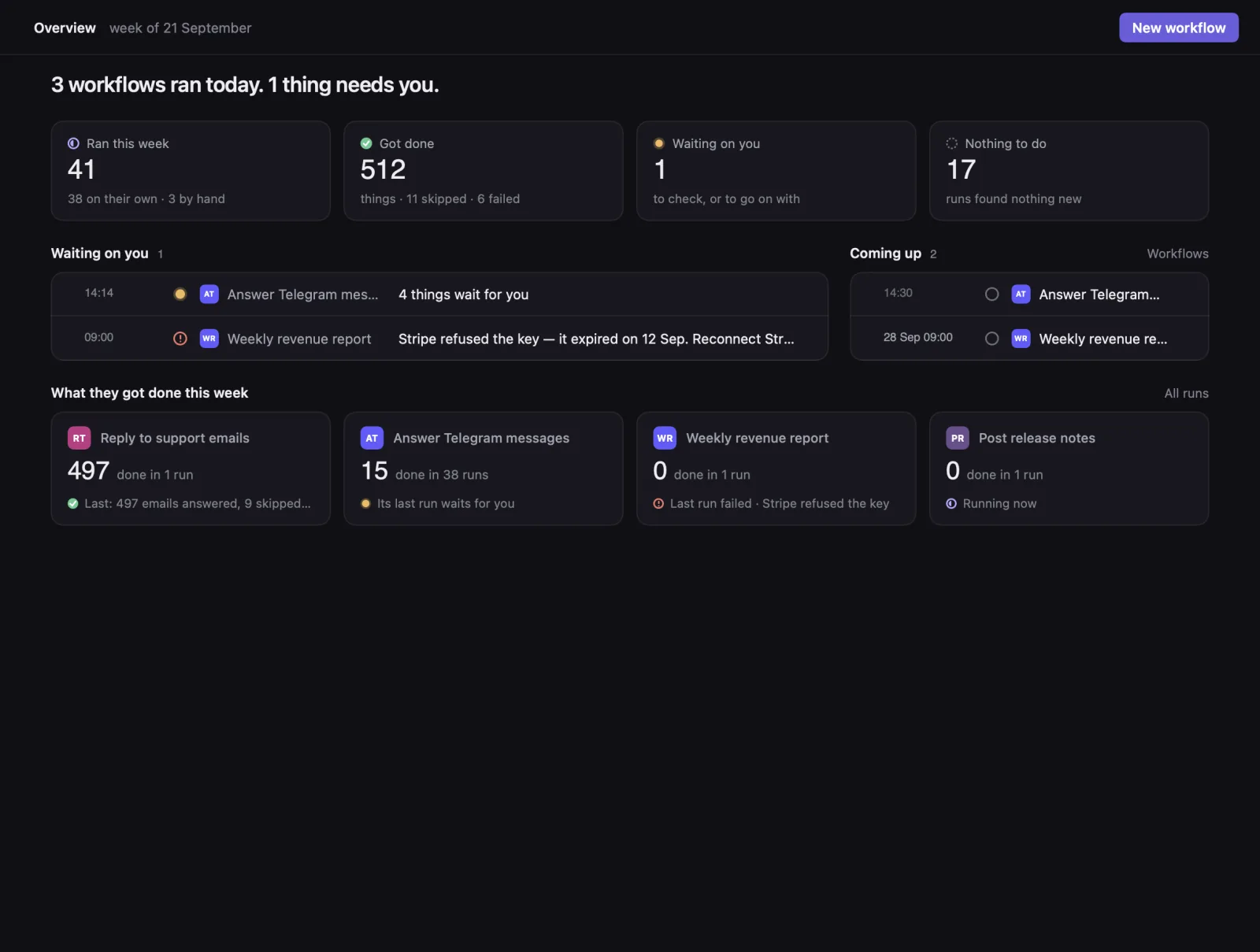The height and width of the screenshot is (952, 1260).
Task: Click the WR badge on revenue report card
Action: click(665, 438)
